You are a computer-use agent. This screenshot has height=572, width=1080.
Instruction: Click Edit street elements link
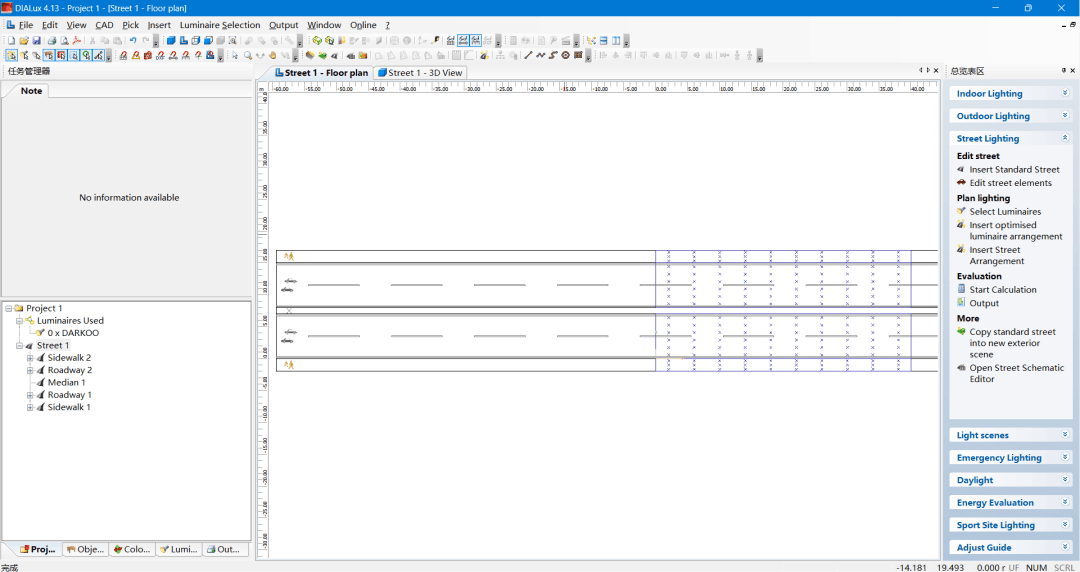pyautogui.click(x=1010, y=183)
